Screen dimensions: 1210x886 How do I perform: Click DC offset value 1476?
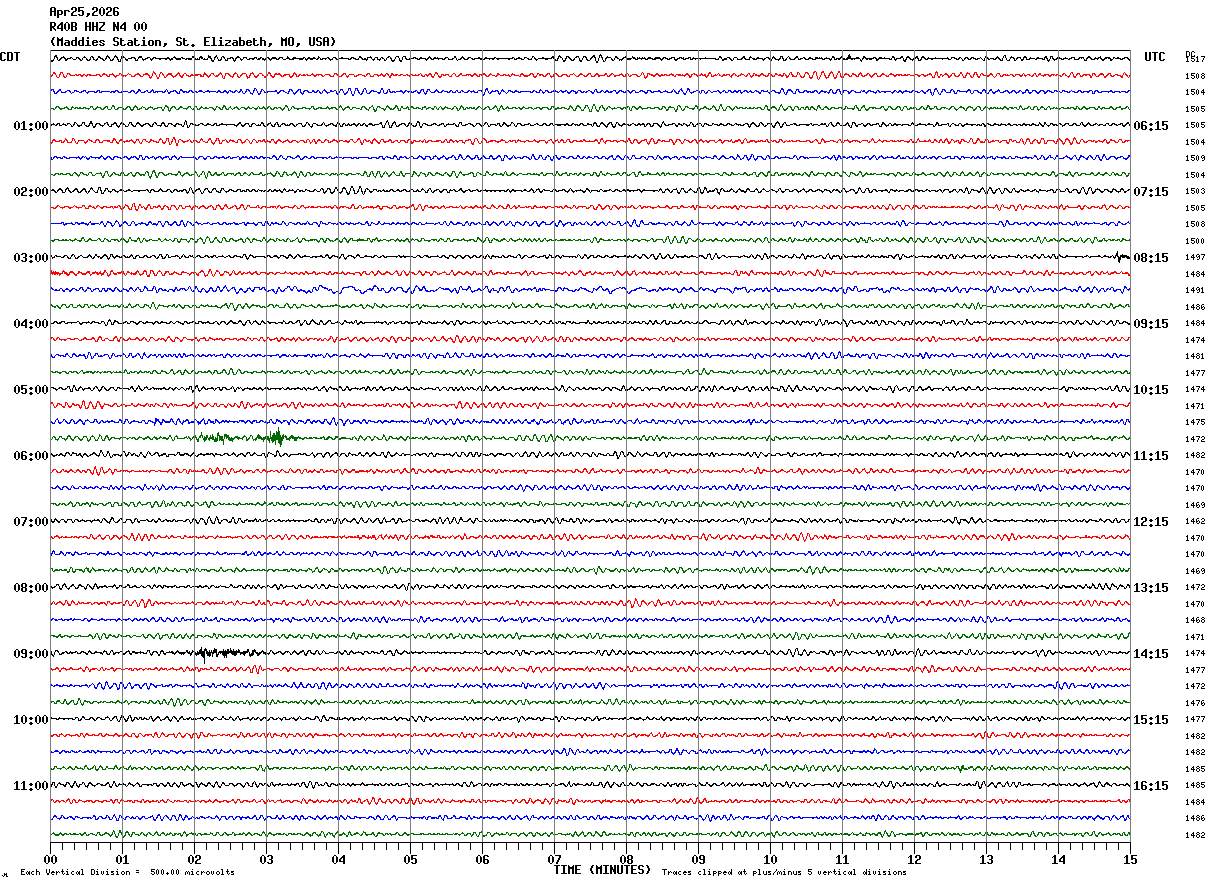(1195, 703)
